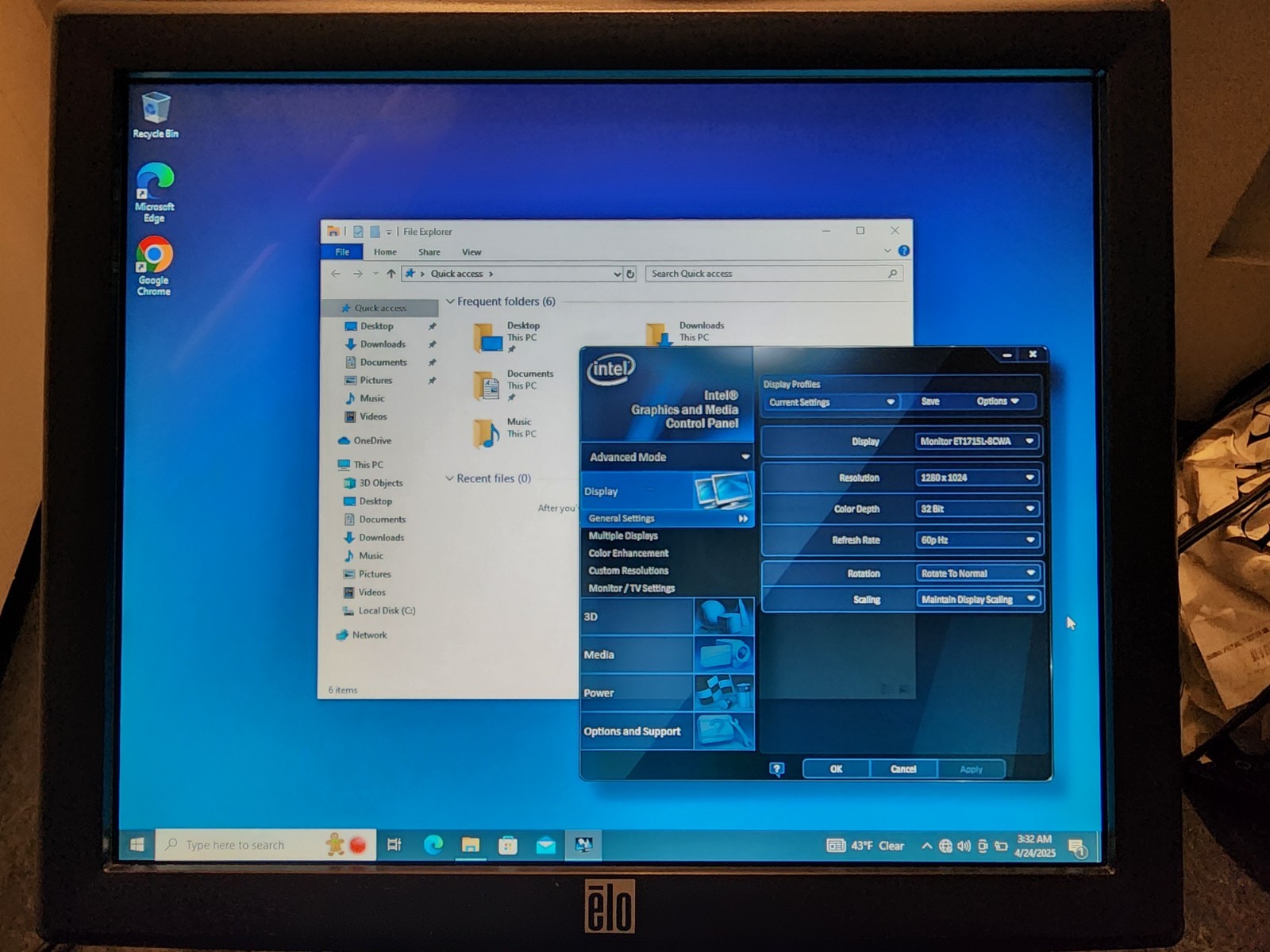Open the notification center icon
Image resolution: width=1270 pixels, height=952 pixels.
pos(1077,848)
